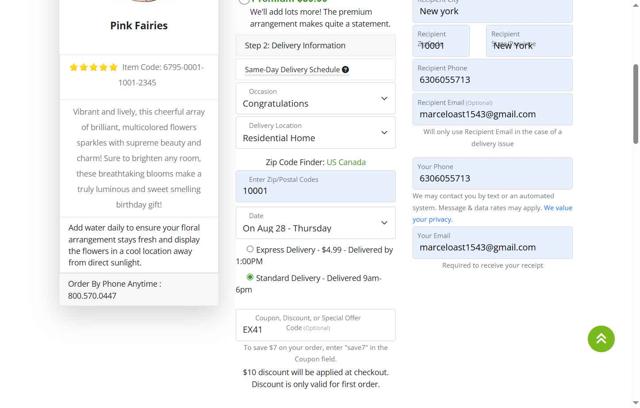Click the US zip code finder link

[x=331, y=162]
